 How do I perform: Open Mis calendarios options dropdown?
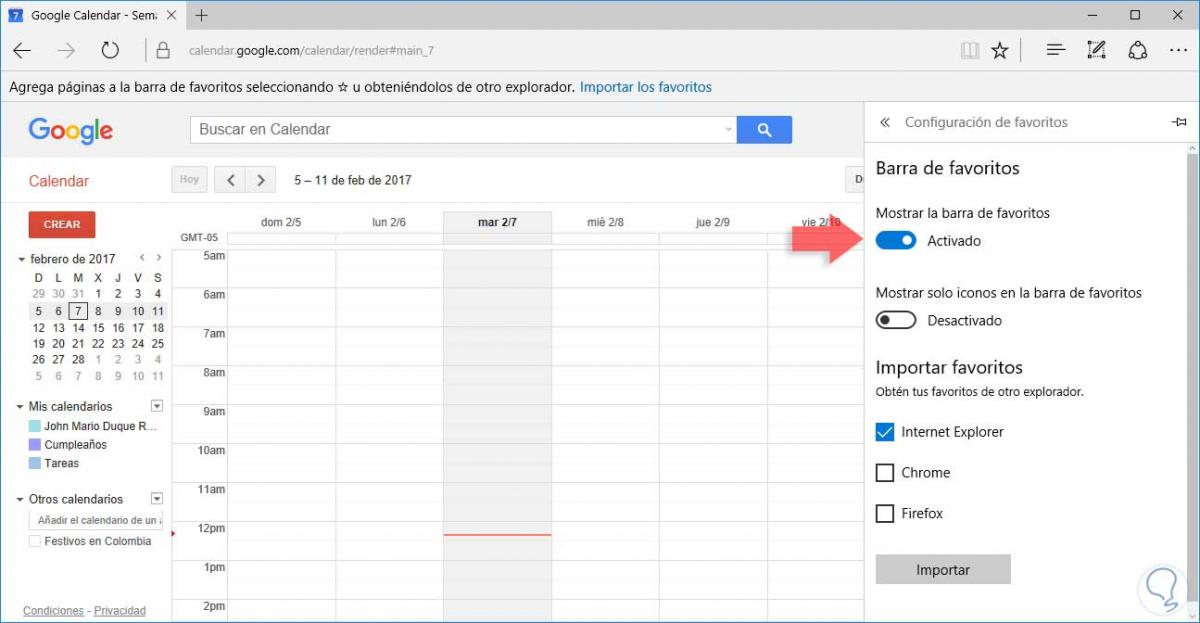pos(156,406)
